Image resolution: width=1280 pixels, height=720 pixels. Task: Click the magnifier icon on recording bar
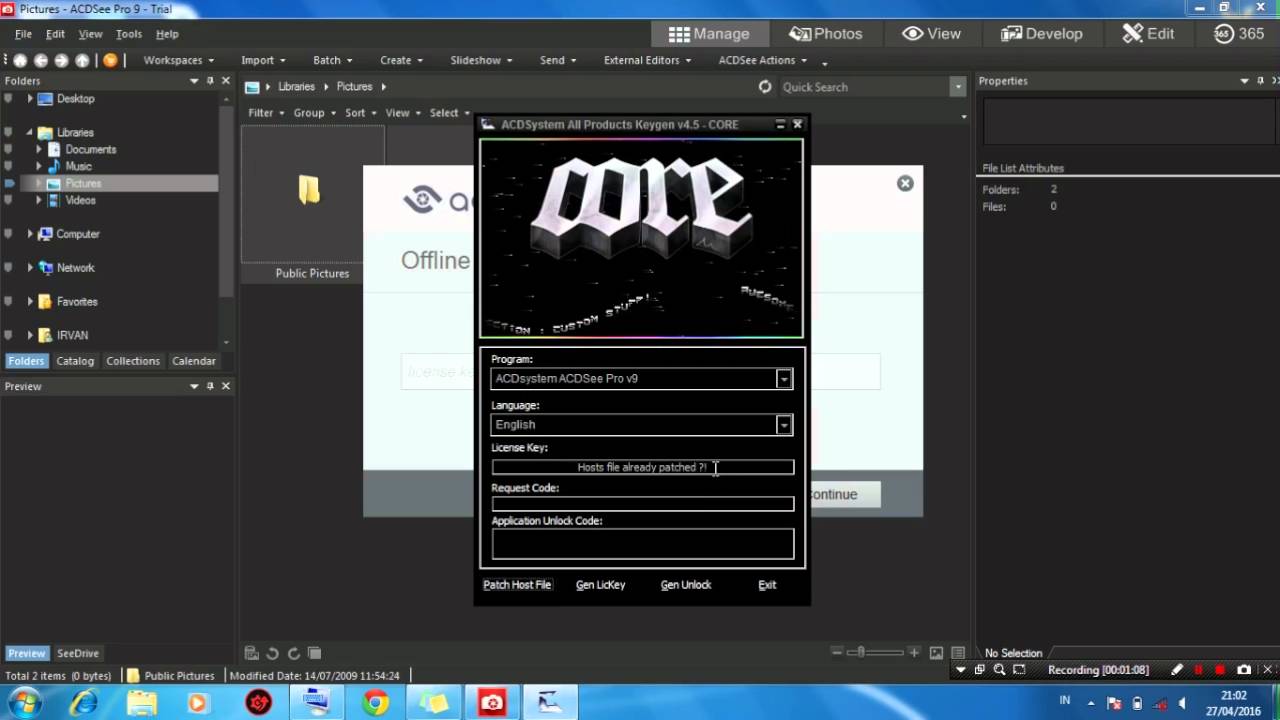pyautogui.click(x=999, y=670)
